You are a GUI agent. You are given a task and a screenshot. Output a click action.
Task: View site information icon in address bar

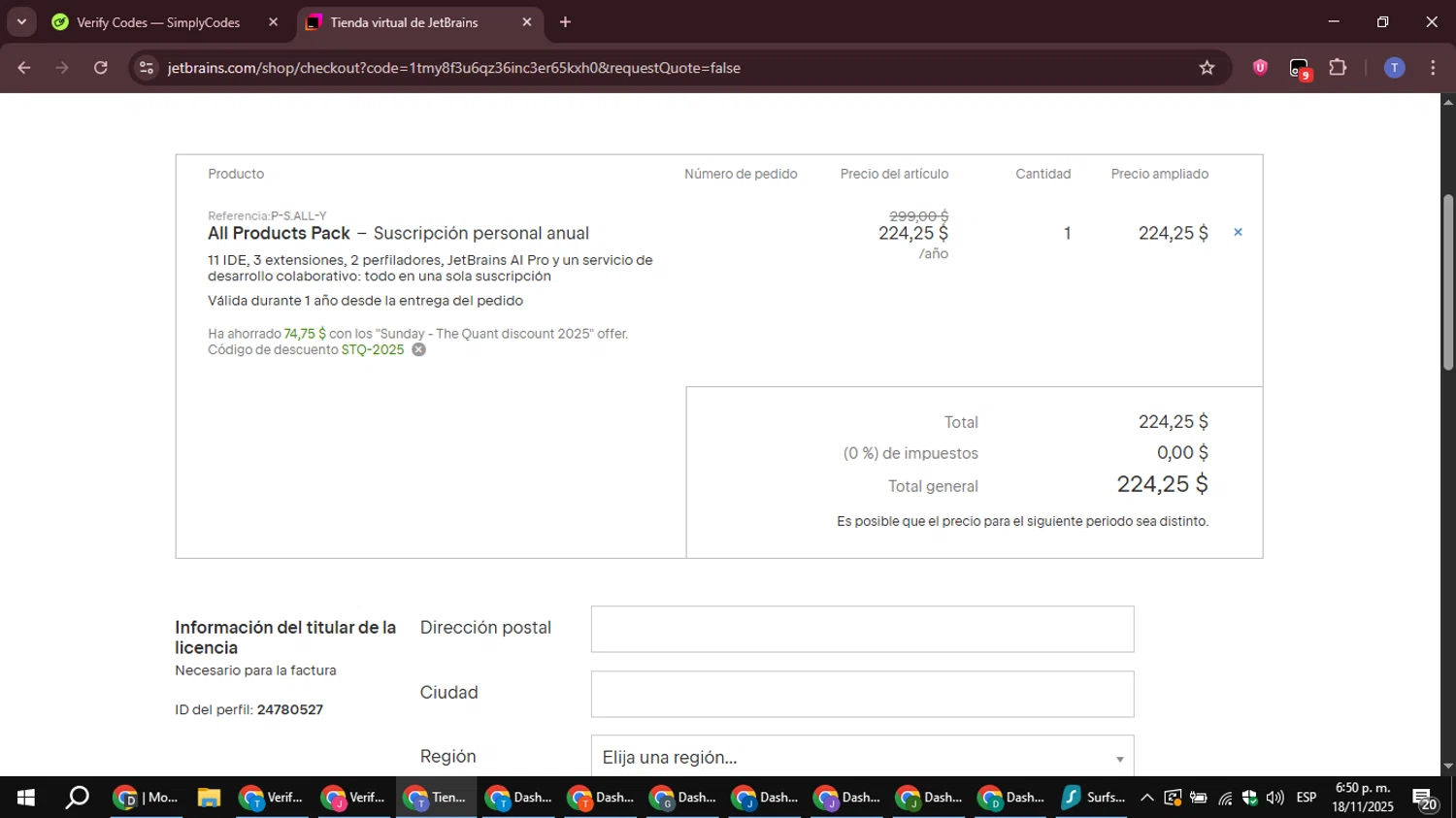[147, 68]
